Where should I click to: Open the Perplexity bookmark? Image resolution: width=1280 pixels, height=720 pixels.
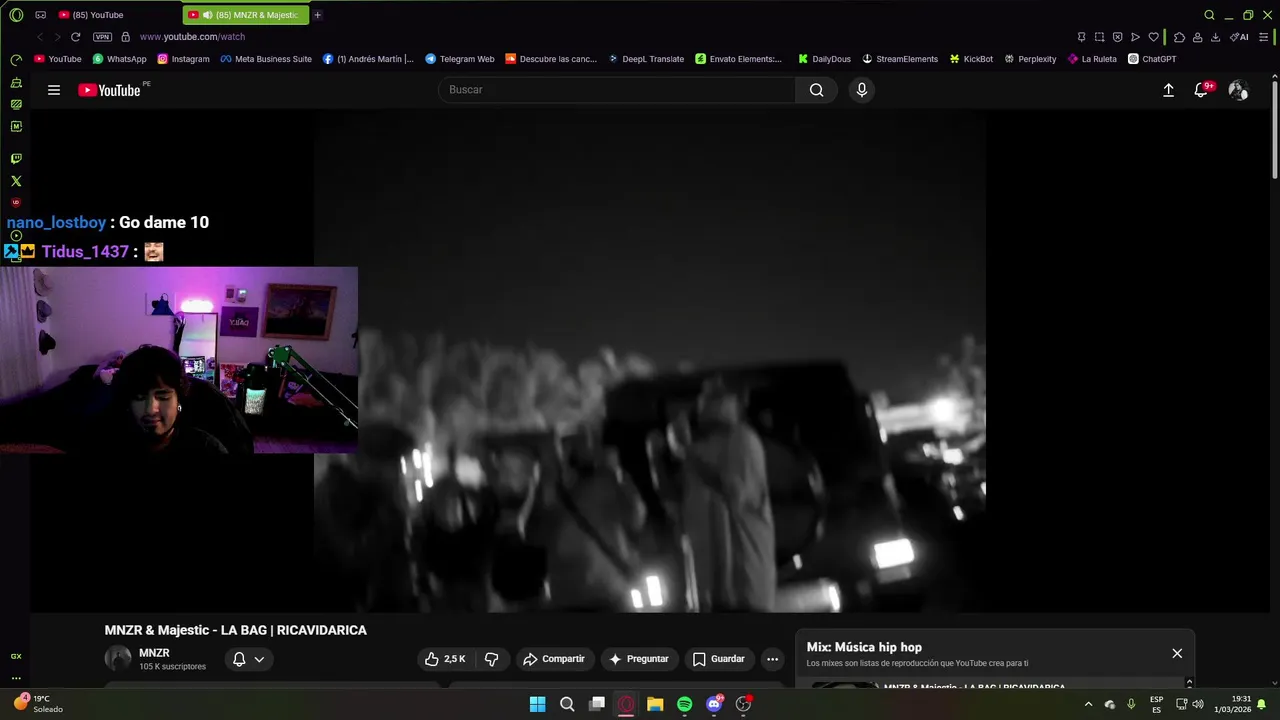tap(1030, 59)
